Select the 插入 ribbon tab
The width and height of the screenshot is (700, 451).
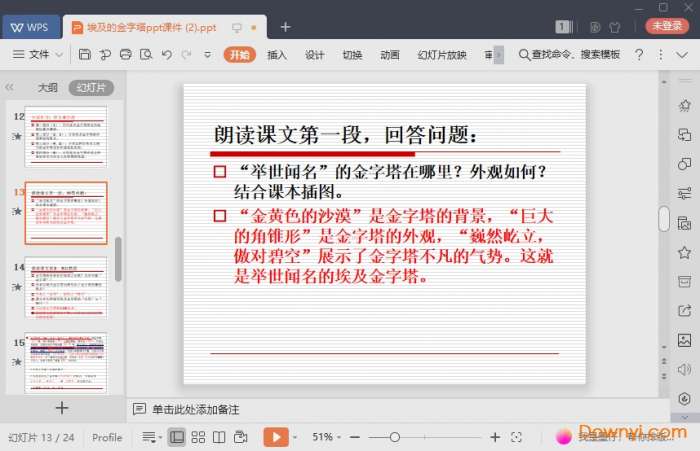(277, 54)
